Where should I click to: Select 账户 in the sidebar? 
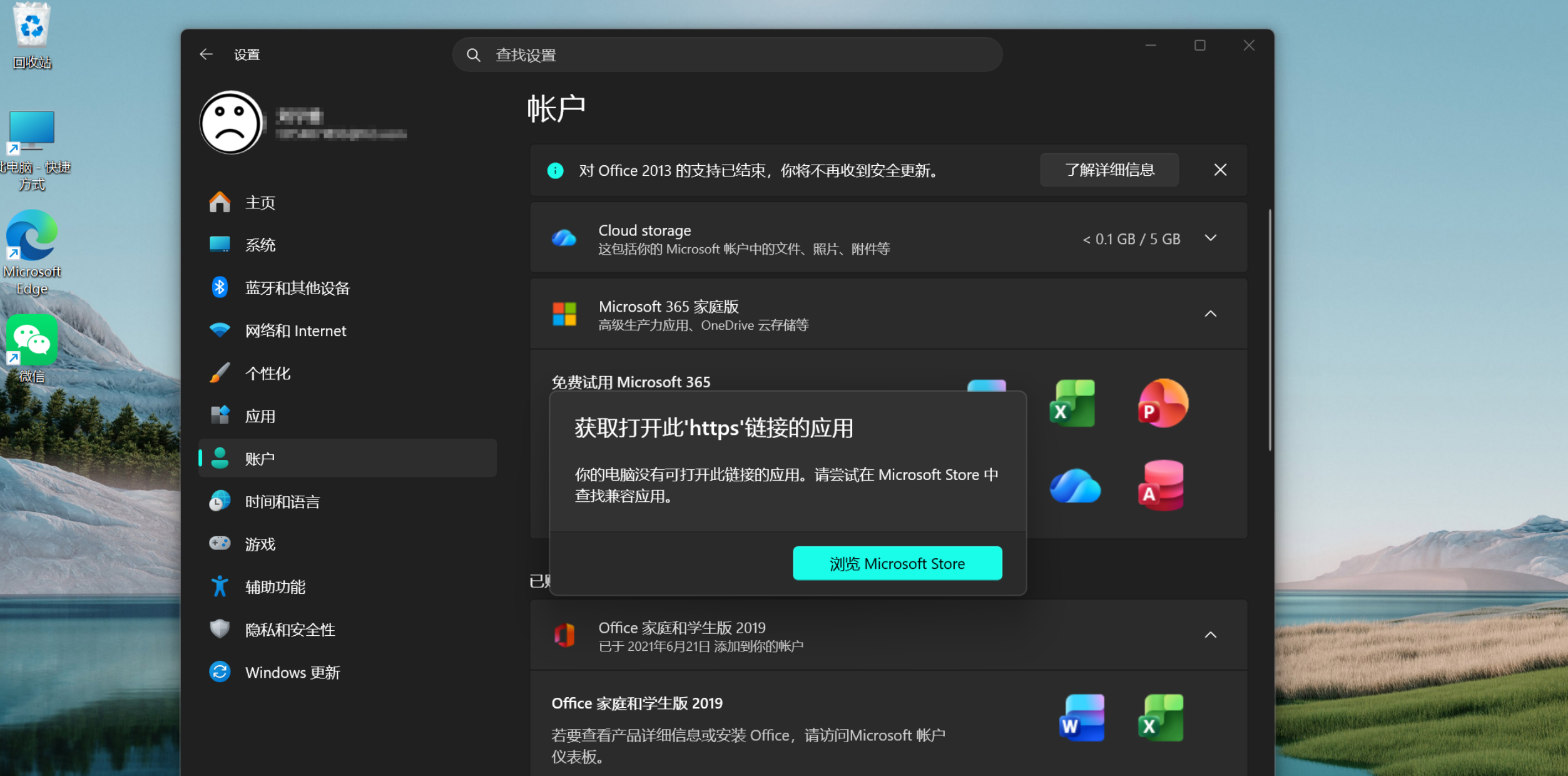coord(347,459)
